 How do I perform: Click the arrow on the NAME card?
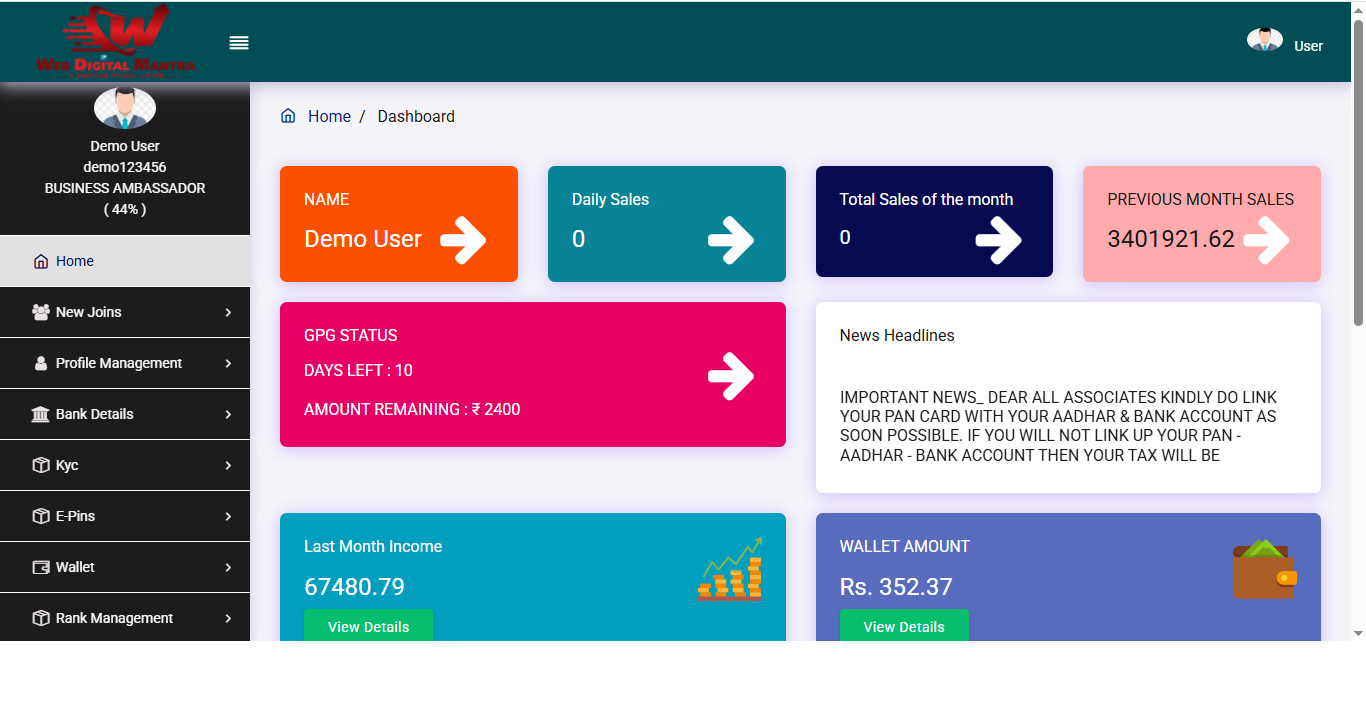pyautogui.click(x=465, y=239)
